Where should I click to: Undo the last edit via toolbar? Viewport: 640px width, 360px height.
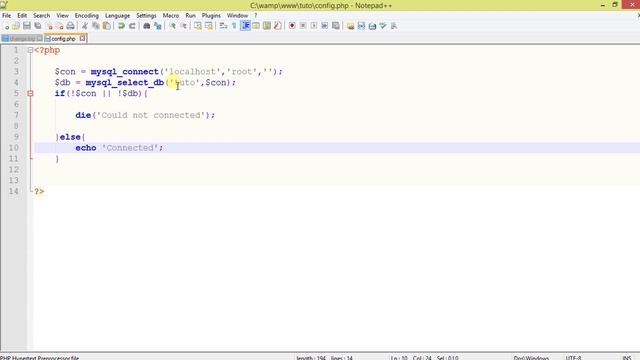click(121, 26)
